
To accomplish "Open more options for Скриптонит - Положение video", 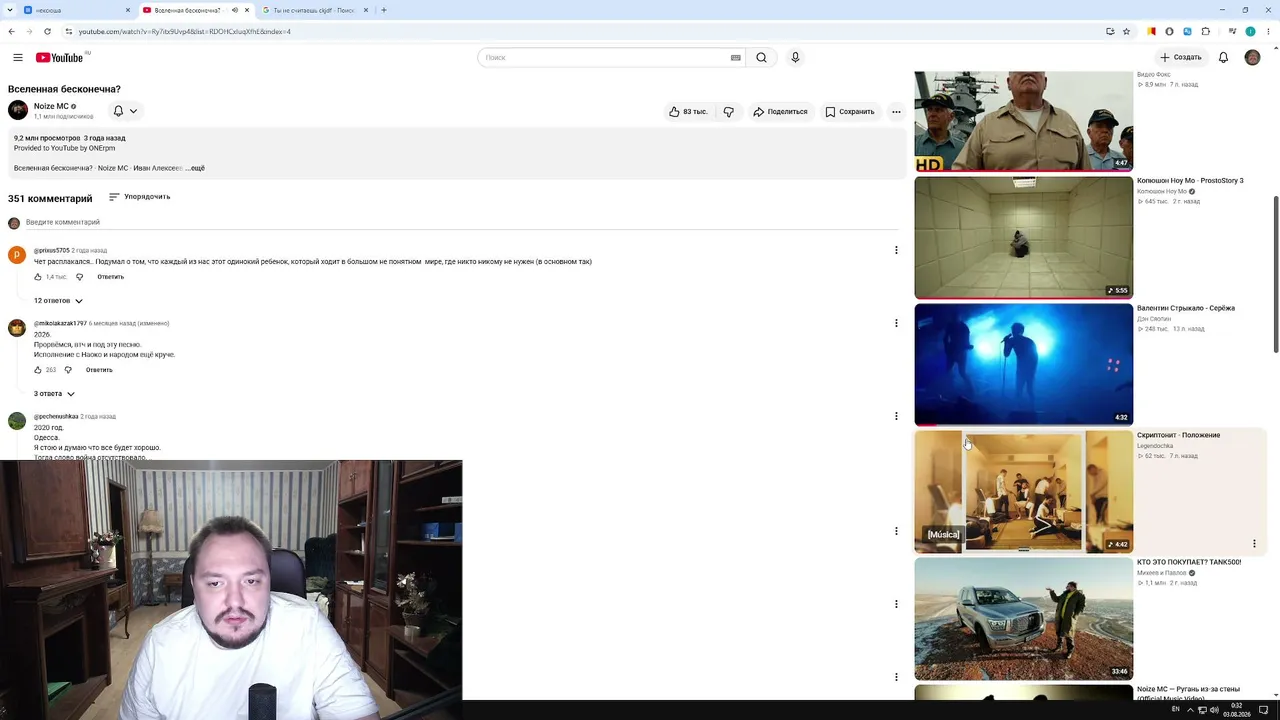I will [1254, 544].
